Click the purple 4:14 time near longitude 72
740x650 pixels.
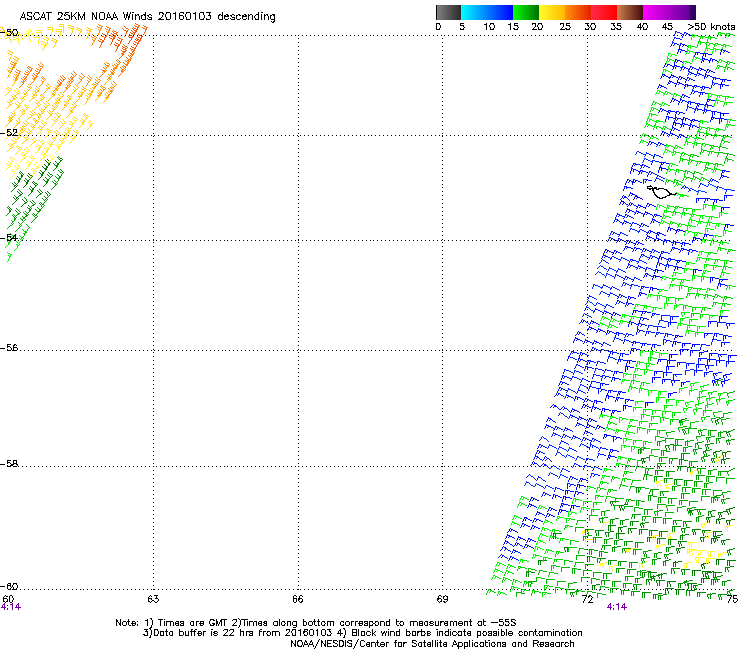[x=616, y=607]
